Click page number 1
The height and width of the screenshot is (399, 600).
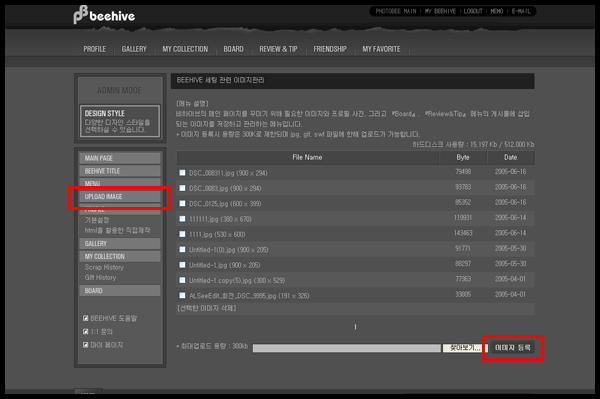(355, 327)
